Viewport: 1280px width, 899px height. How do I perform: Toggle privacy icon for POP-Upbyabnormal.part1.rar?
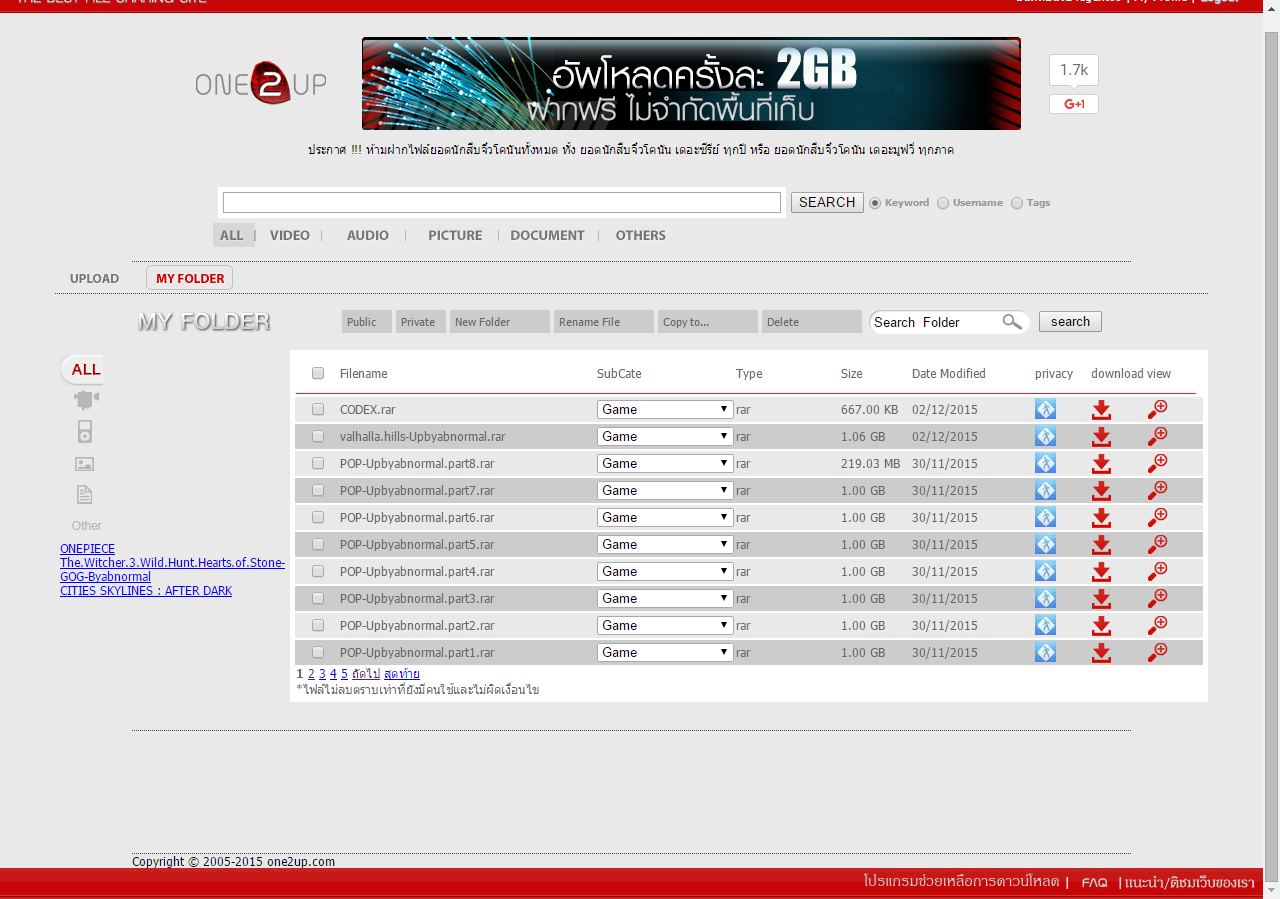coord(1045,652)
